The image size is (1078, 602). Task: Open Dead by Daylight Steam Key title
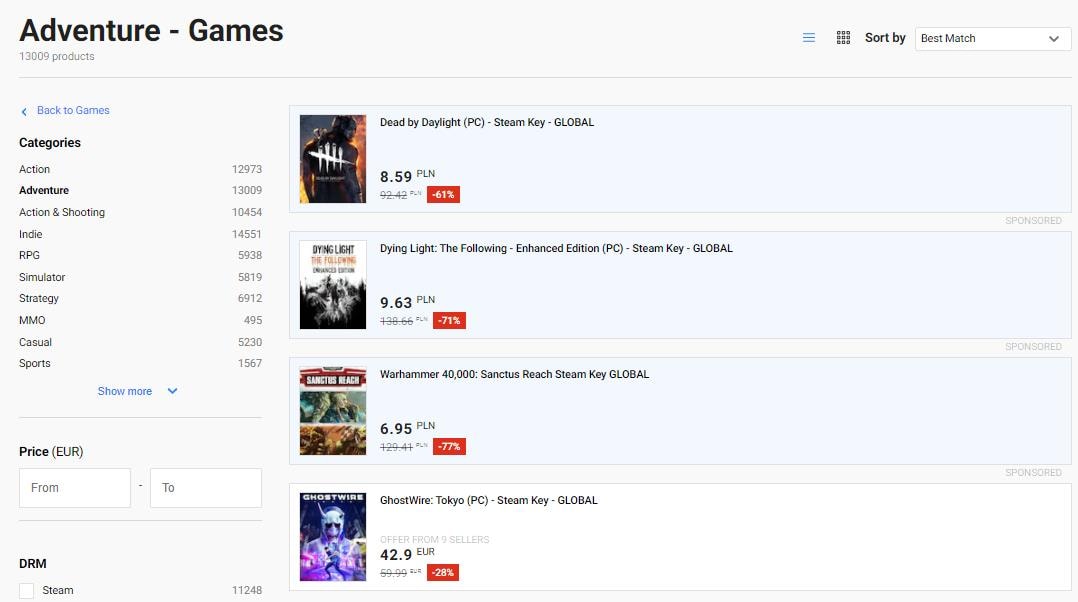pyautogui.click(x=487, y=123)
